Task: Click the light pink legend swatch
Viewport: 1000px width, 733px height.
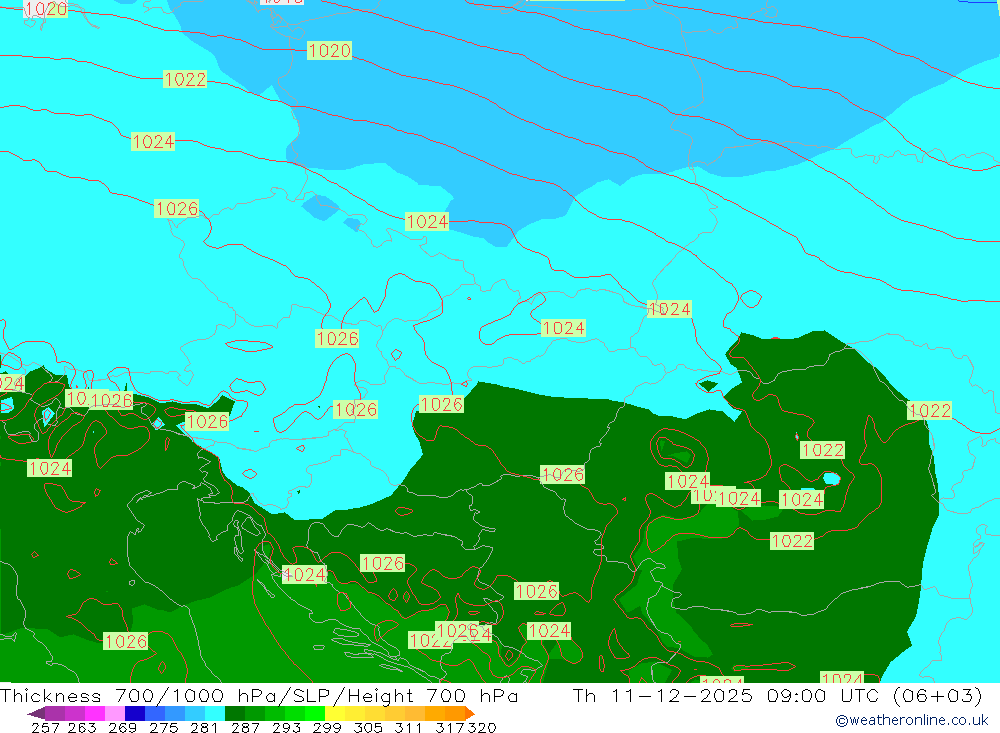Action: [x=115, y=713]
